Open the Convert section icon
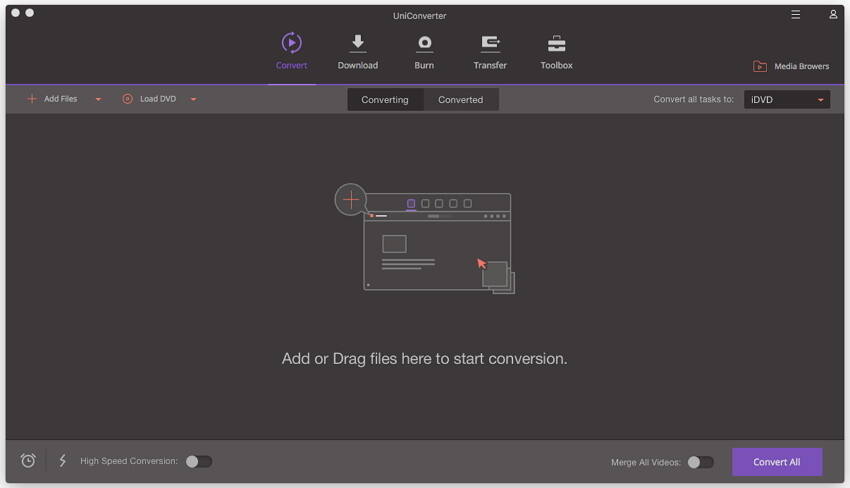The height and width of the screenshot is (488, 850). 292,43
